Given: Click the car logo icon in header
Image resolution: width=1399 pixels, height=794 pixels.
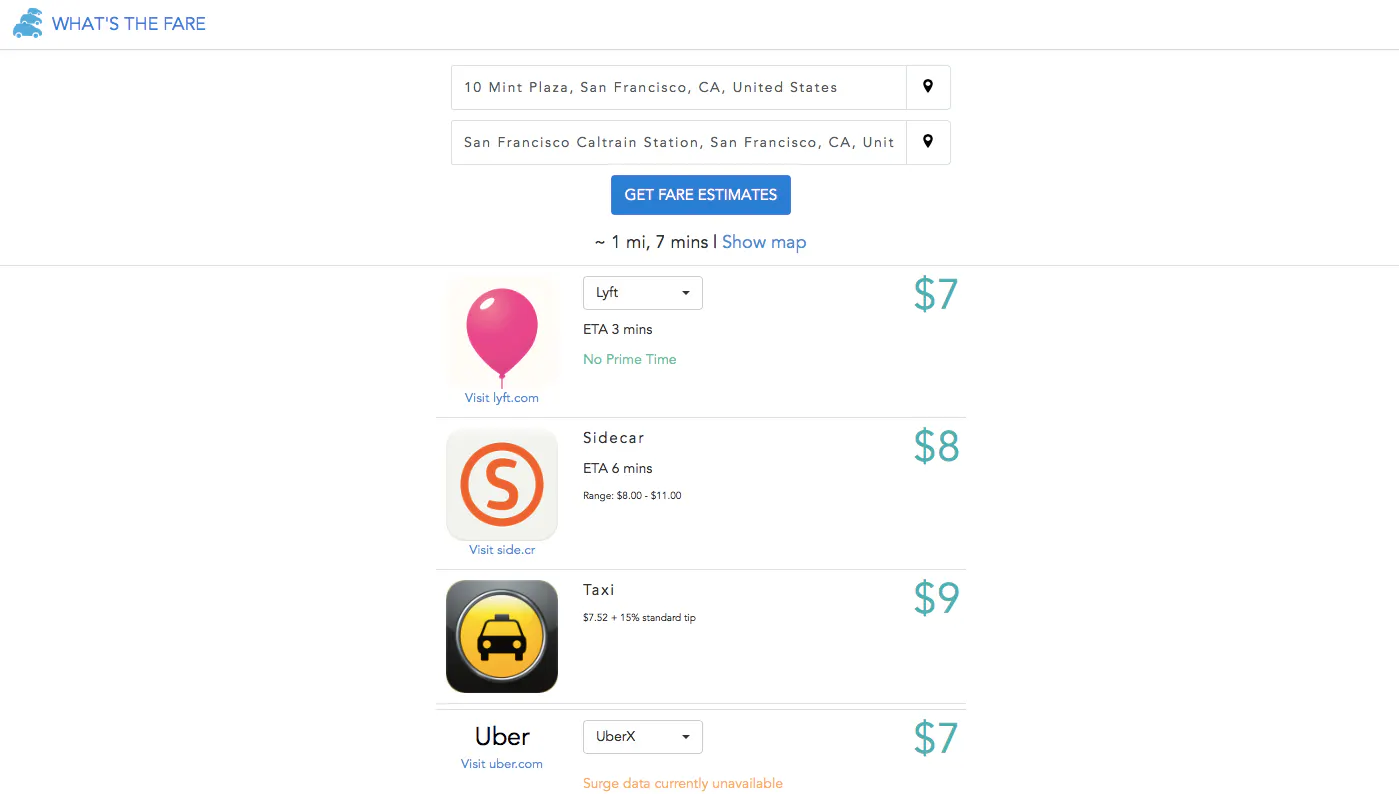Looking at the screenshot, I should (x=28, y=23).
